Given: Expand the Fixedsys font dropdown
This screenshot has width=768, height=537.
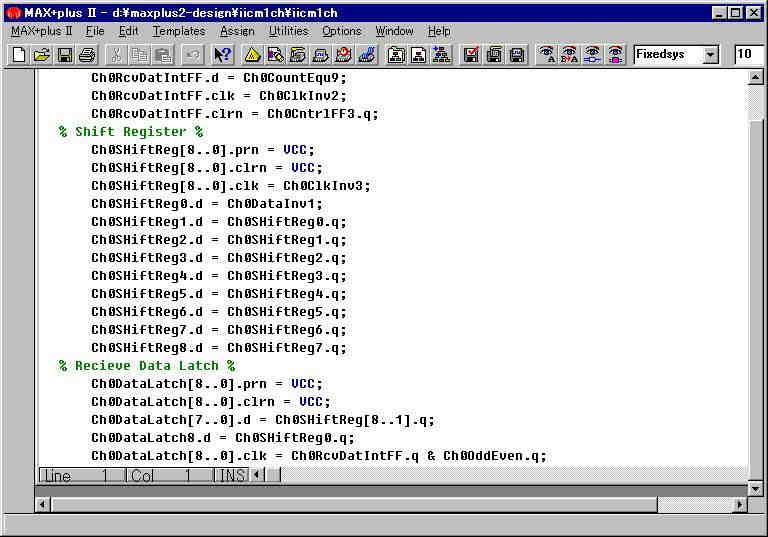Looking at the screenshot, I should click(710, 55).
